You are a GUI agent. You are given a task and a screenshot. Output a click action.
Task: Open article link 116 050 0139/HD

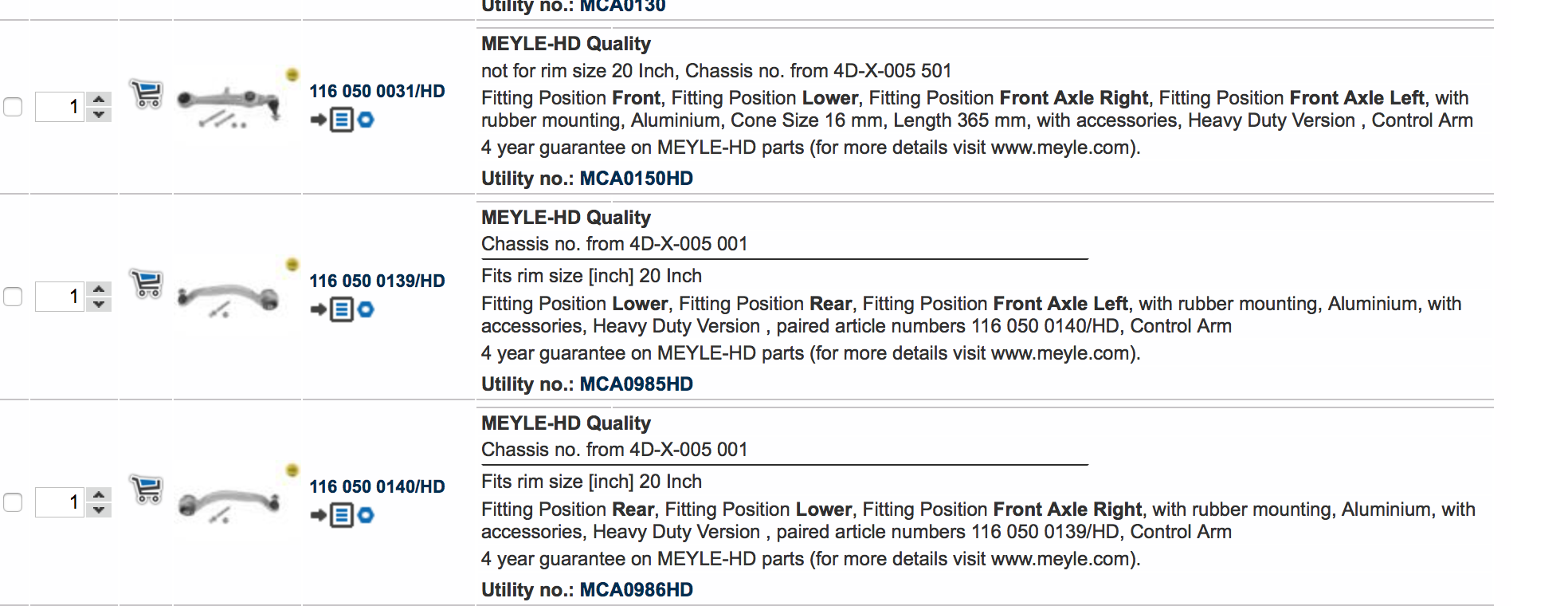pos(377,281)
